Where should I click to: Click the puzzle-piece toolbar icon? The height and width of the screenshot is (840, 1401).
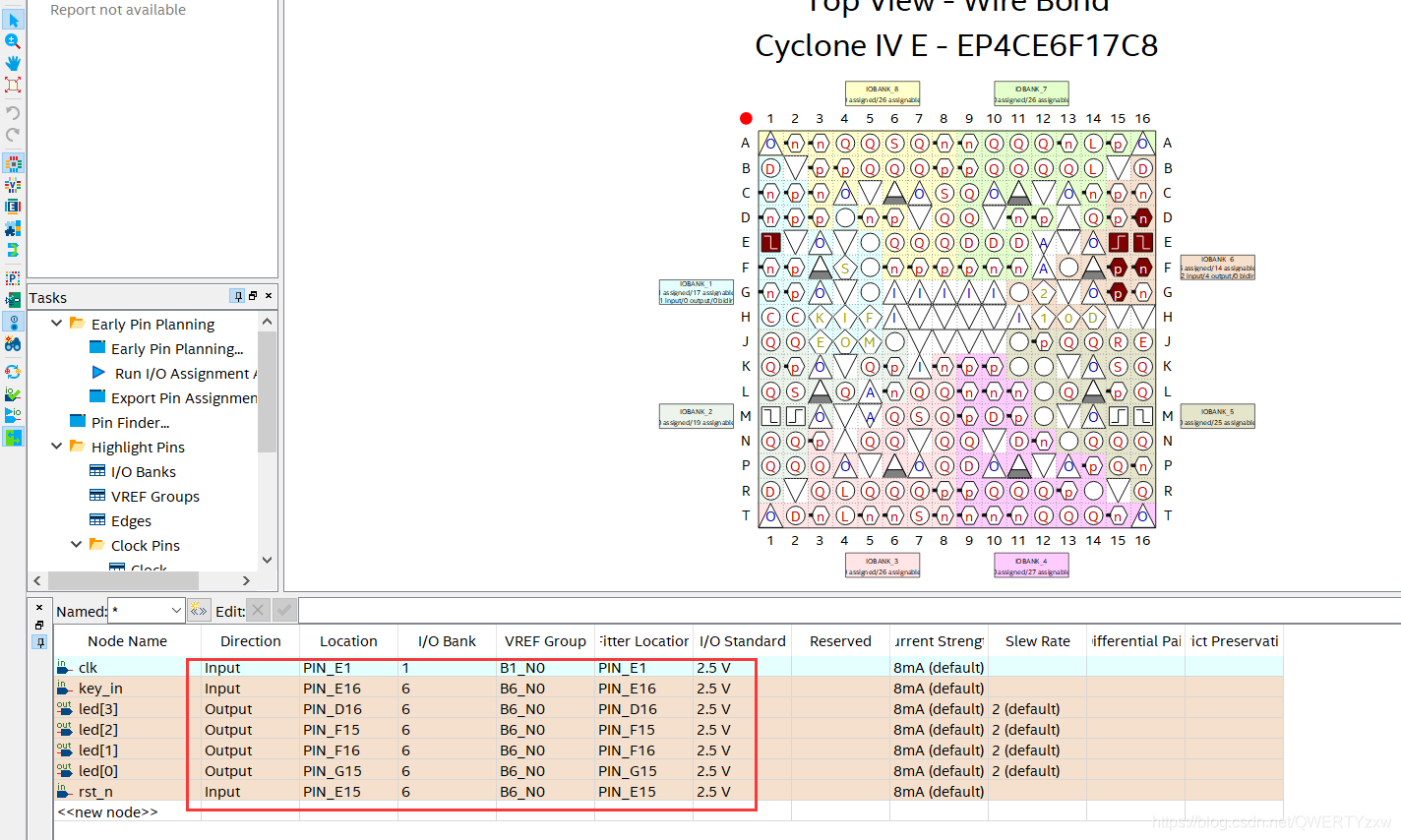13,228
